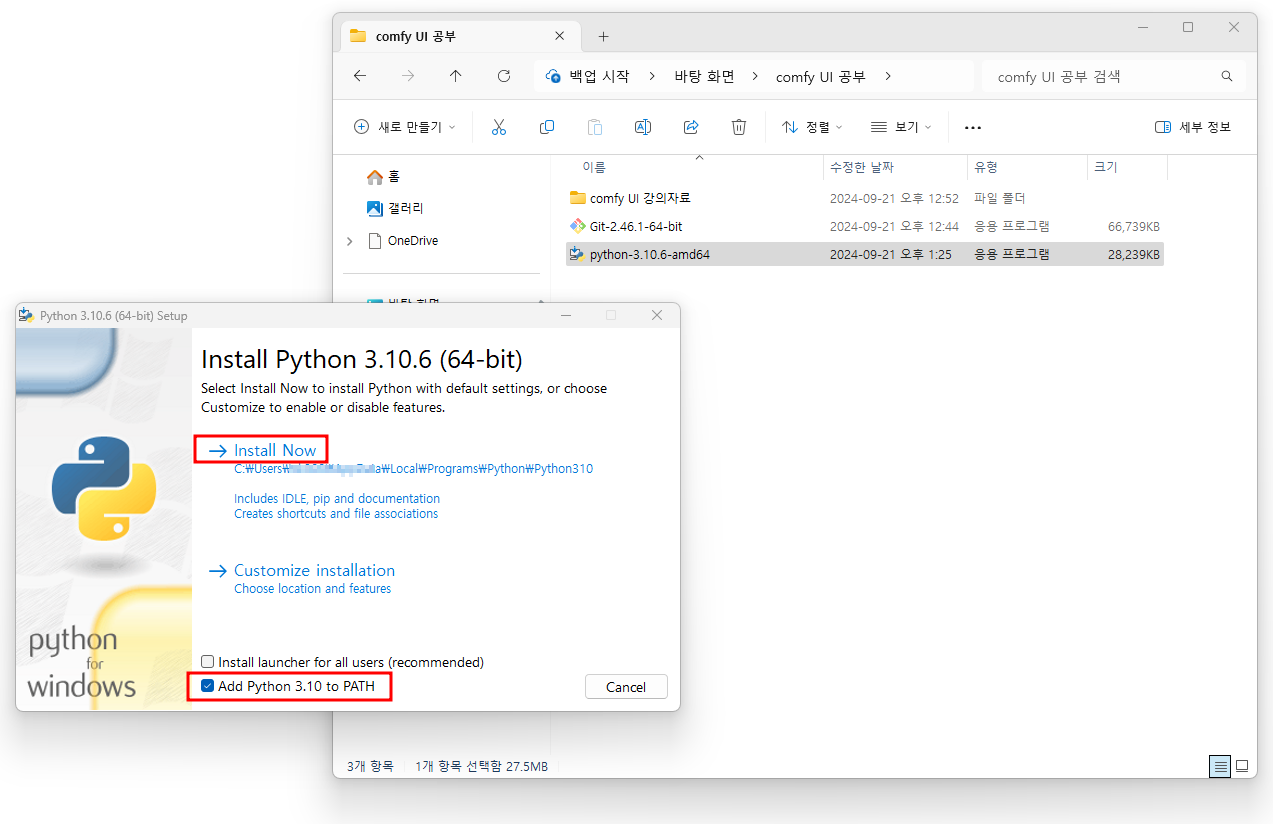Click the date 2024-09-21 오후 12:52
Image resolution: width=1273 pixels, height=824 pixels.
pos(894,198)
